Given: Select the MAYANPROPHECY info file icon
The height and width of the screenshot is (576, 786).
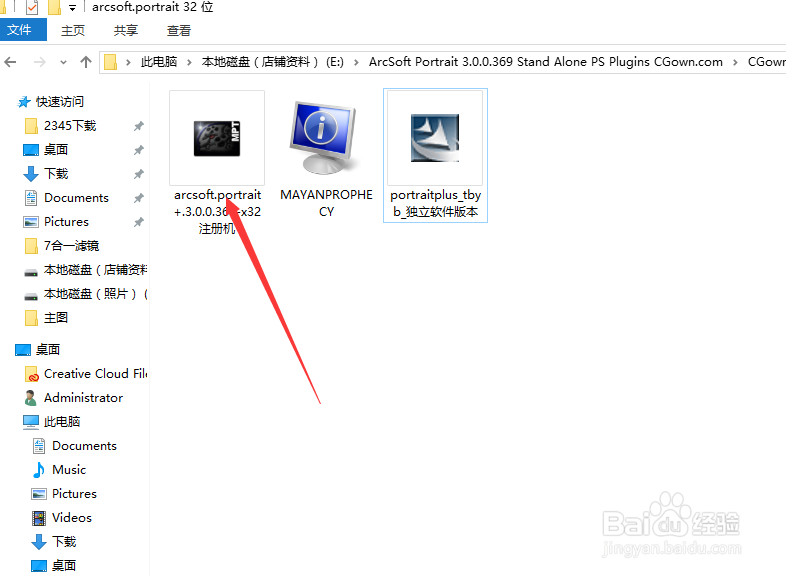Looking at the screenshot, I should [324, 138].
